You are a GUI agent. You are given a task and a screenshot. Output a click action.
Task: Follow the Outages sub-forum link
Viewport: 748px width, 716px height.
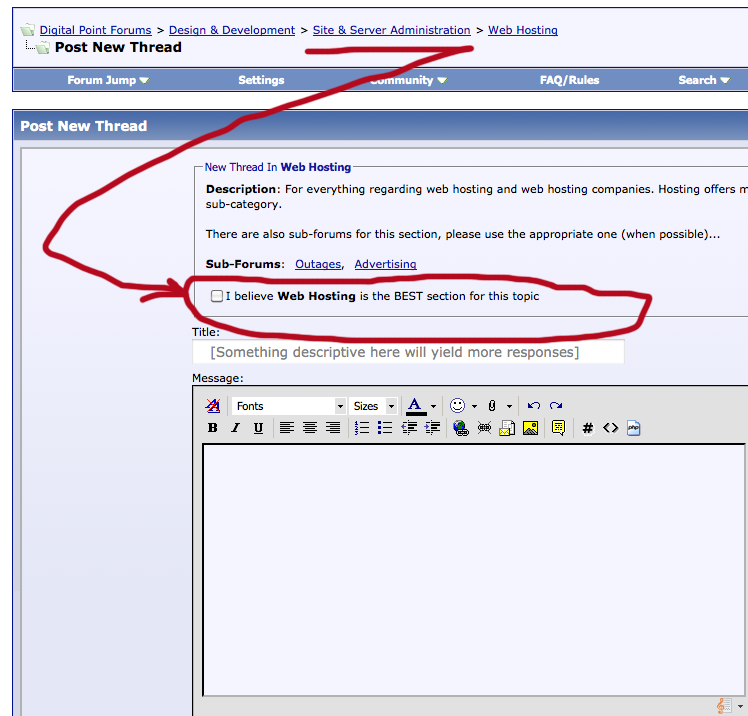[318, 264]
